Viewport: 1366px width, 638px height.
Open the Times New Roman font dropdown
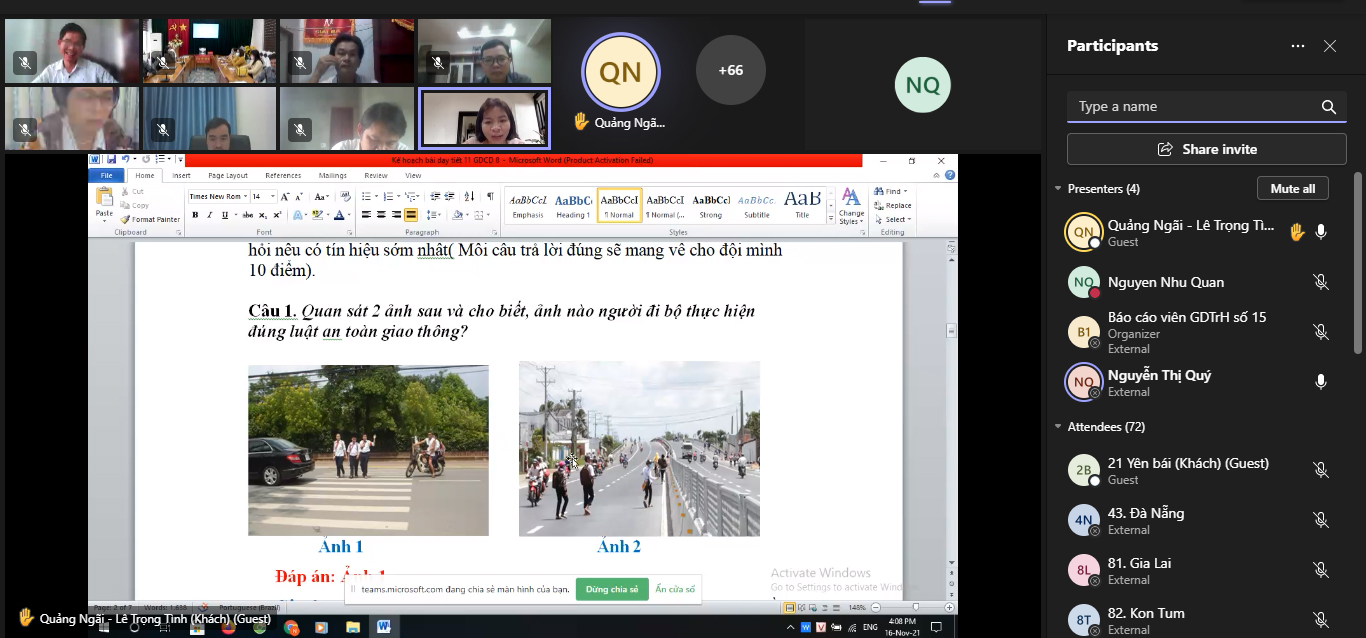245,197
